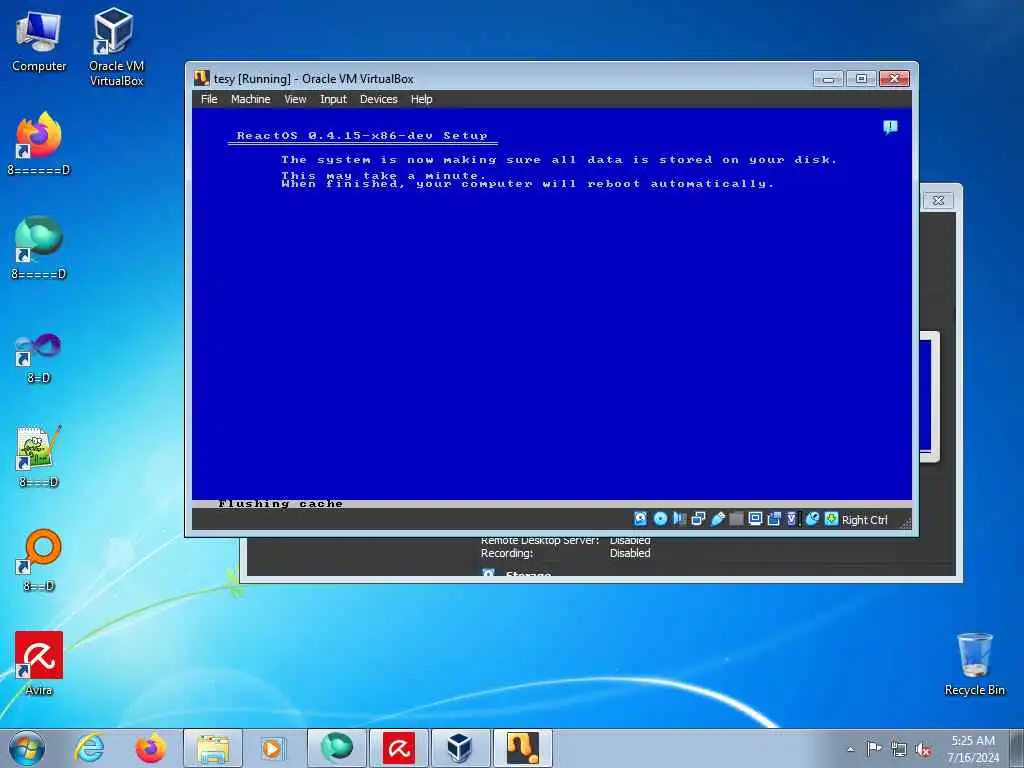Viewport: 1024px width, 768px height.
Task: Select the Computer desktop icon
Action: pyautogui.click(x=39, y=41)
